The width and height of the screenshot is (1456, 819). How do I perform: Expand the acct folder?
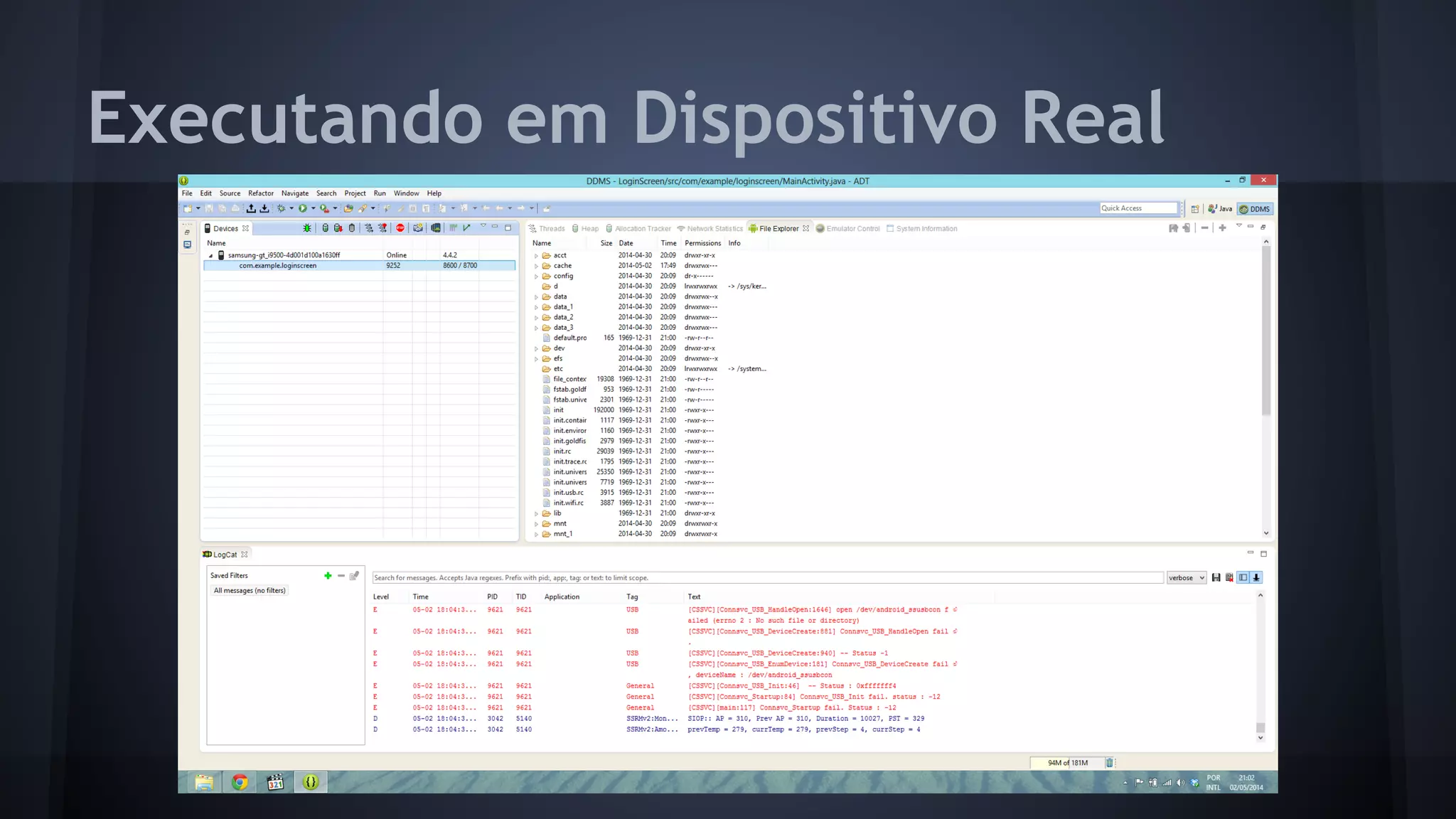(x=536, y=256)
